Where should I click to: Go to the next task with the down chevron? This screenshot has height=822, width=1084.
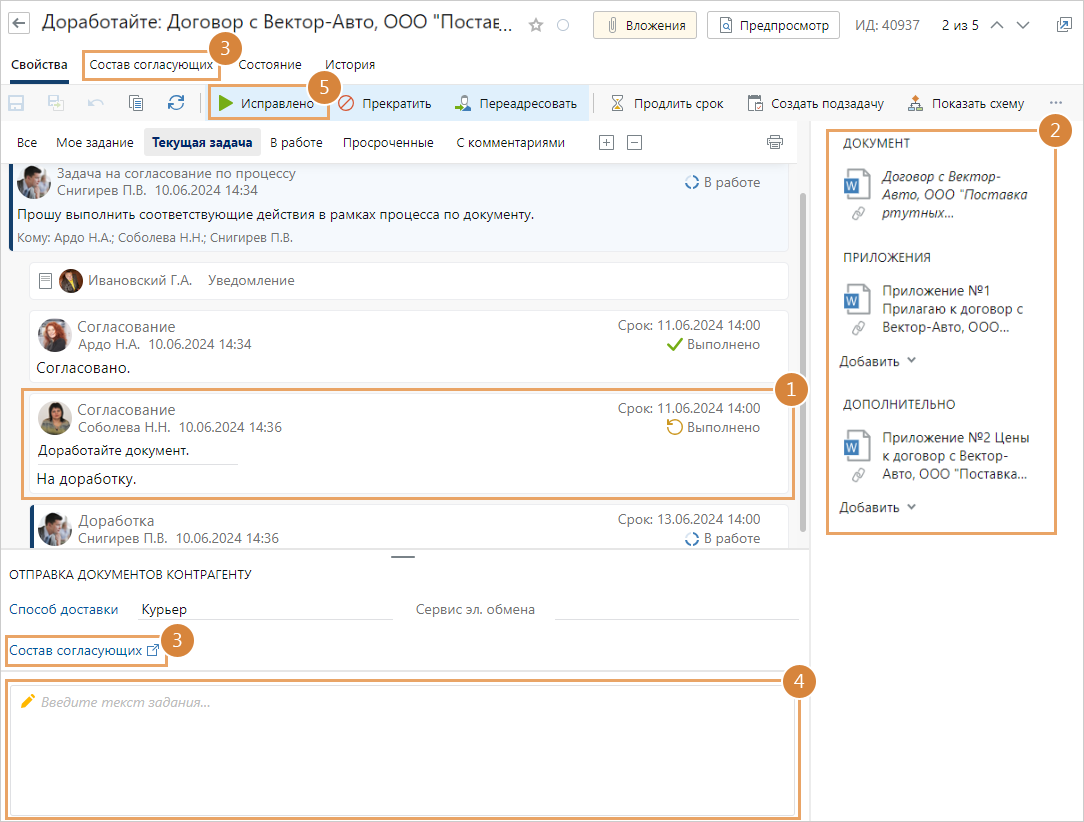tap(1021, 25)
